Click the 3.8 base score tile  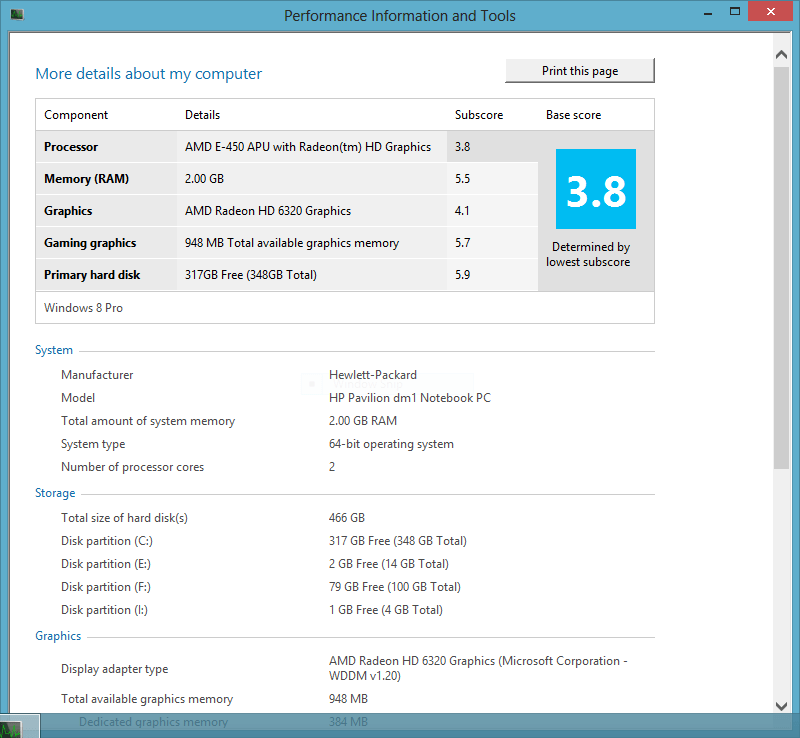pyautogui.click(x=595, y=189)
